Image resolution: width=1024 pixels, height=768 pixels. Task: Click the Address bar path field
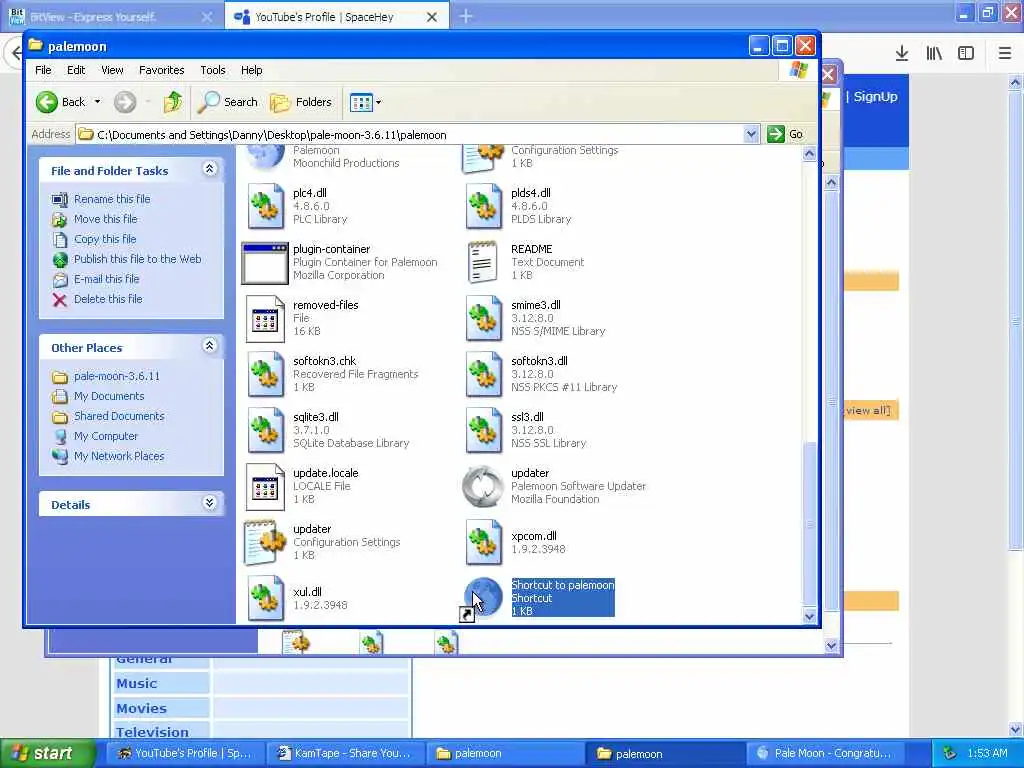point(418,135)
